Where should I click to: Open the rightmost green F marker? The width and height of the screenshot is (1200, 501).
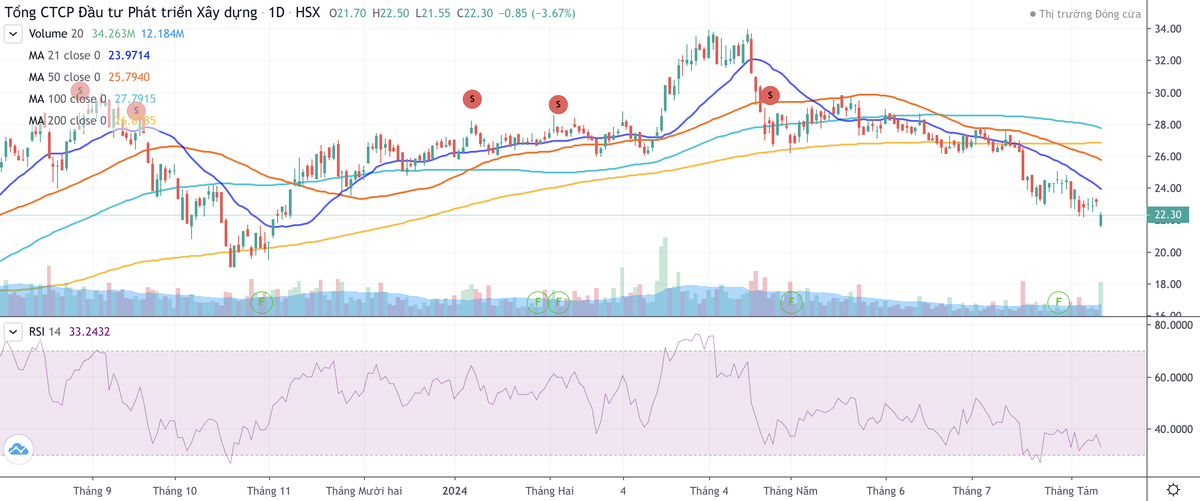[1058, 300]
